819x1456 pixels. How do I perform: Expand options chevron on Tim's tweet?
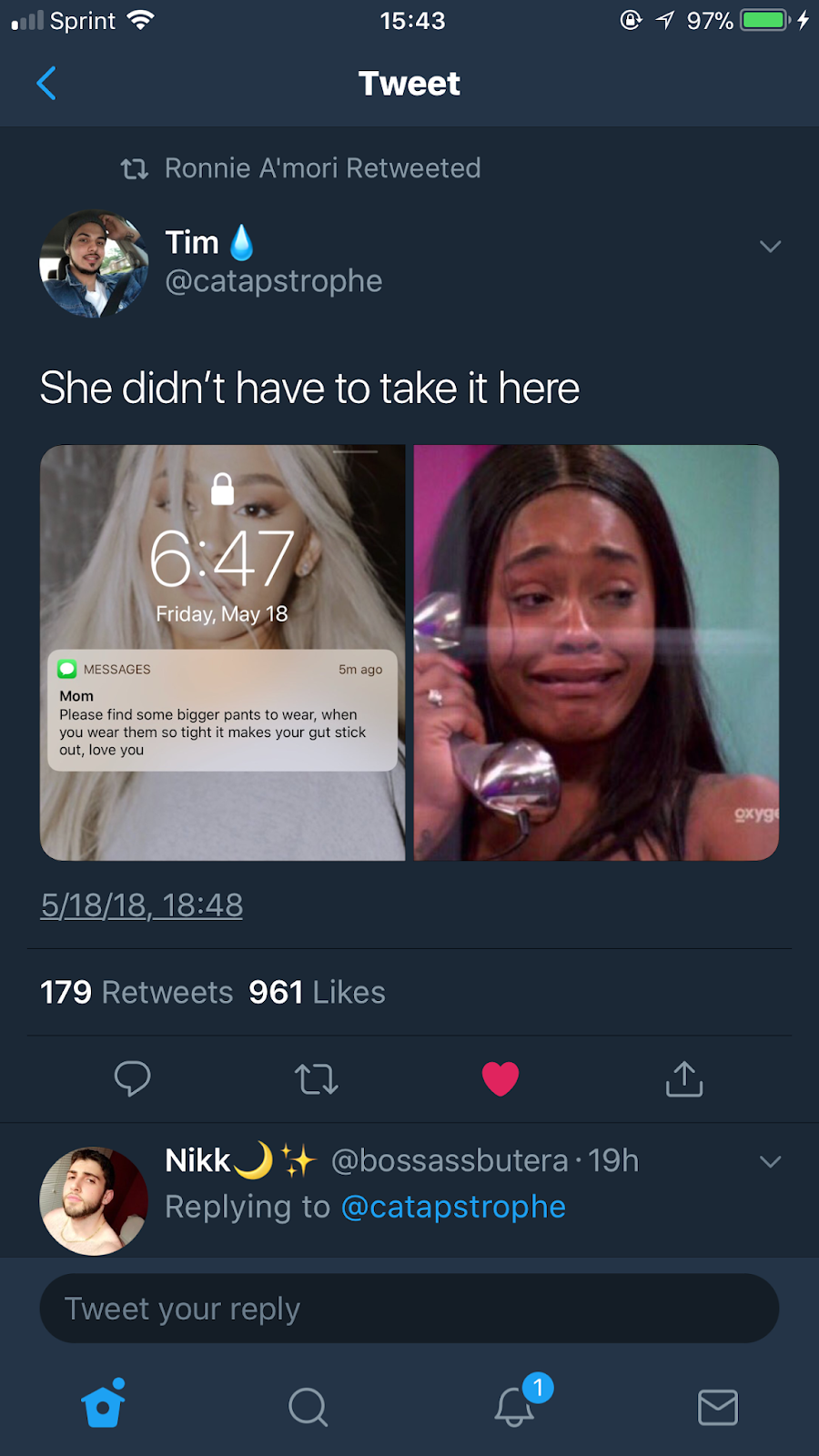771,247
